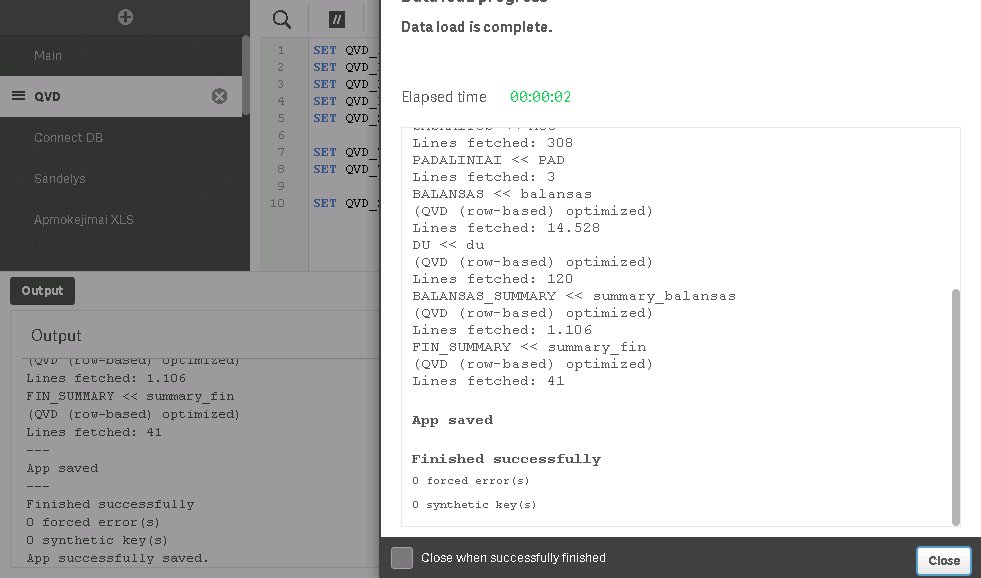Click script line number 10
Viewport: 981px width, 578px height.
click(x=277, y=203)
